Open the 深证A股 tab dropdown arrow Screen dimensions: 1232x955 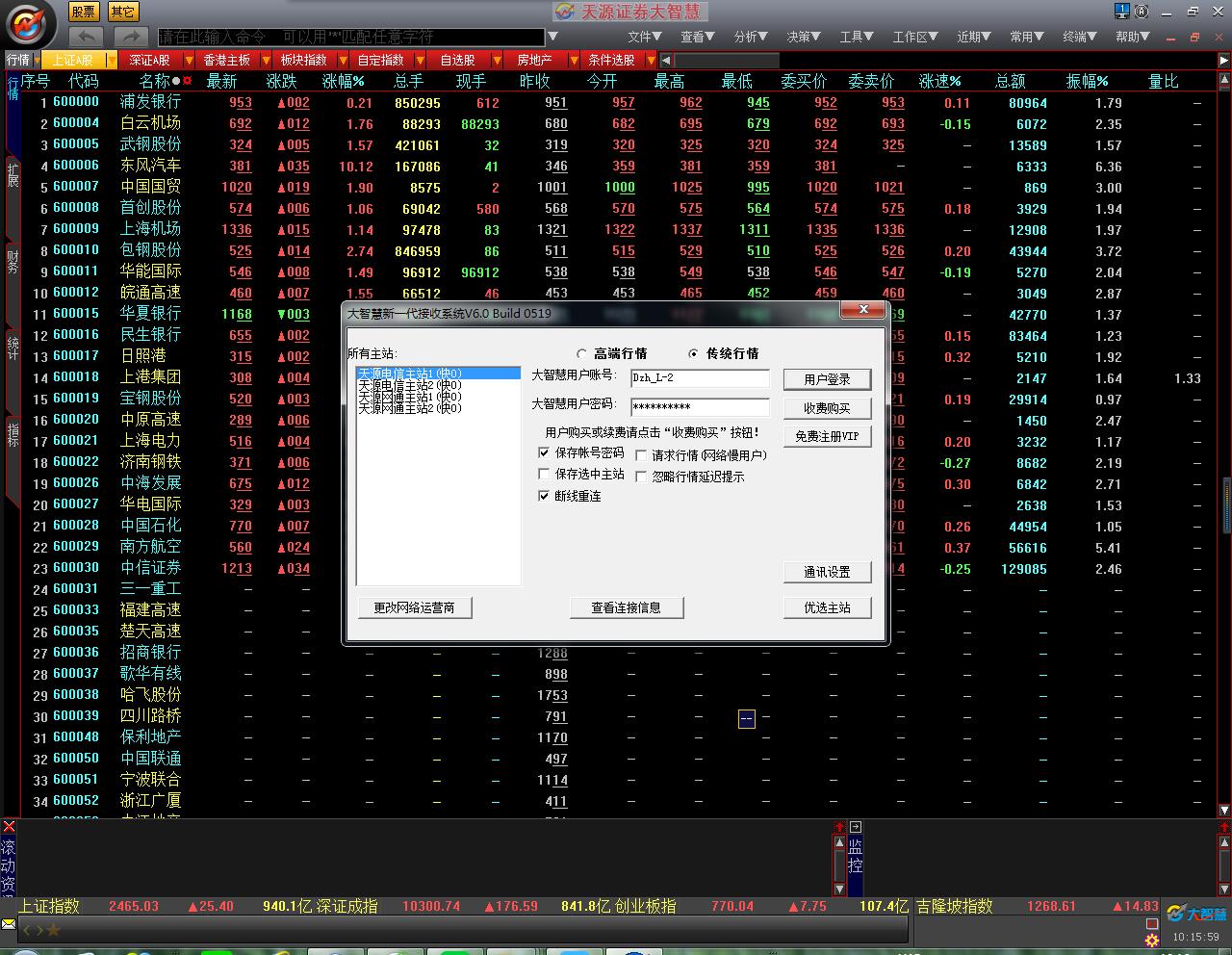190,60
